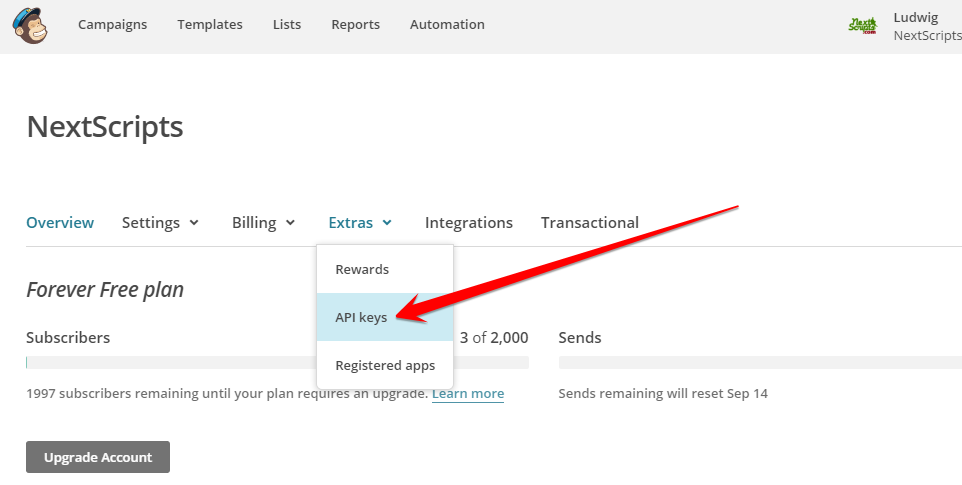Viewport: 962px width, 485px height.
Task: Click the Forever Free plan heading
Action: 105,289
